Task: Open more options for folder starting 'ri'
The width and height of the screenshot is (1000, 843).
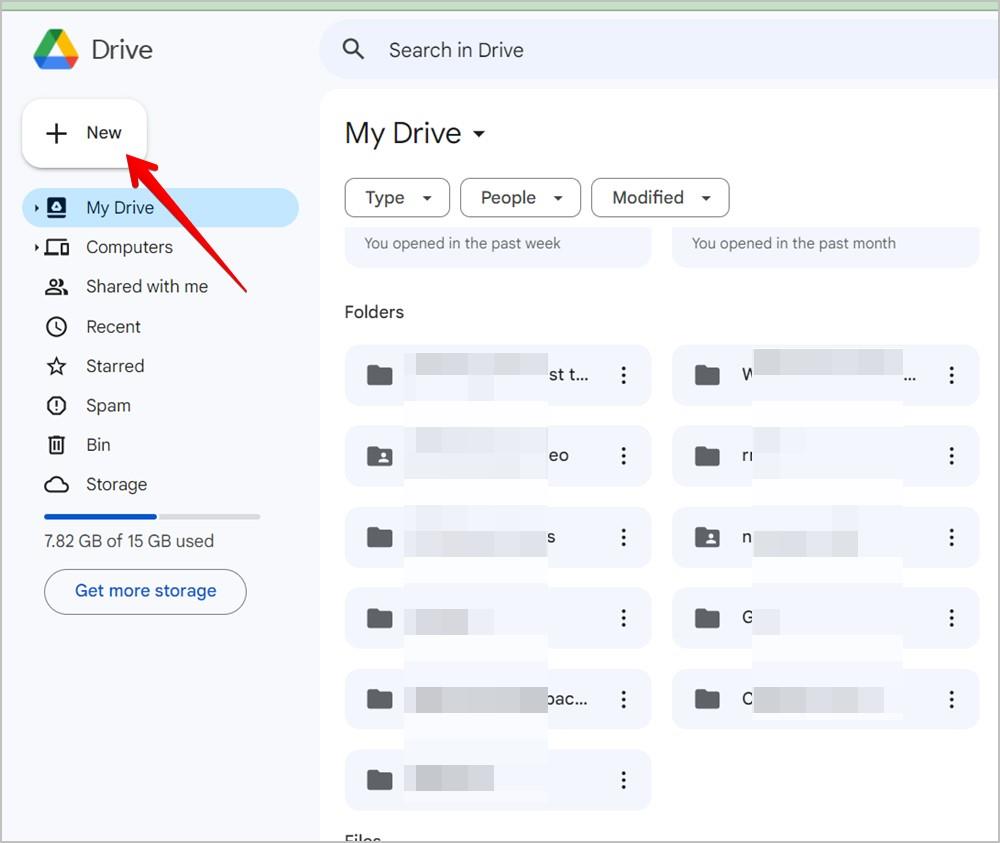Action: pos(952,456)
